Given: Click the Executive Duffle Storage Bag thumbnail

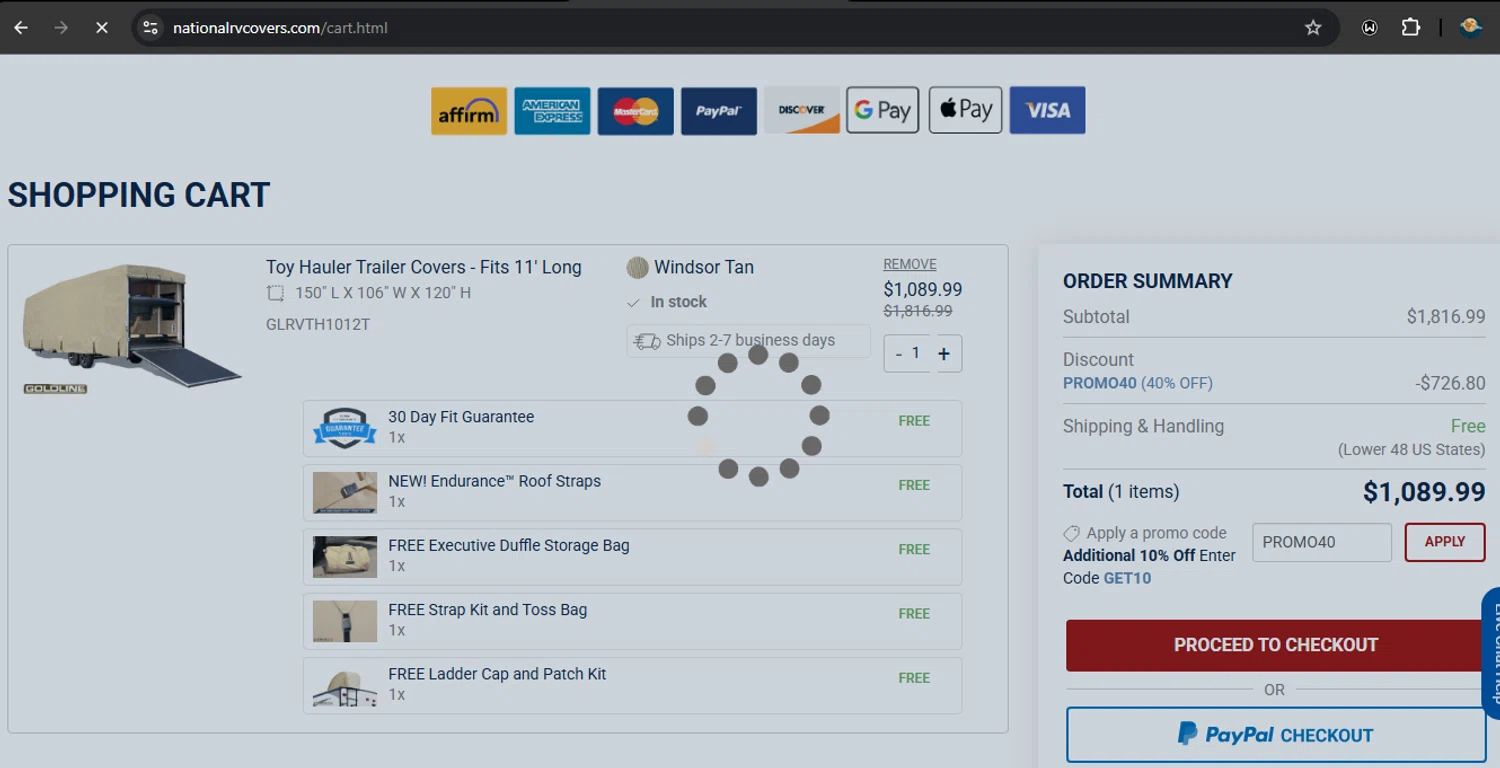Looking at the screenshot, I should pos(345,557).
